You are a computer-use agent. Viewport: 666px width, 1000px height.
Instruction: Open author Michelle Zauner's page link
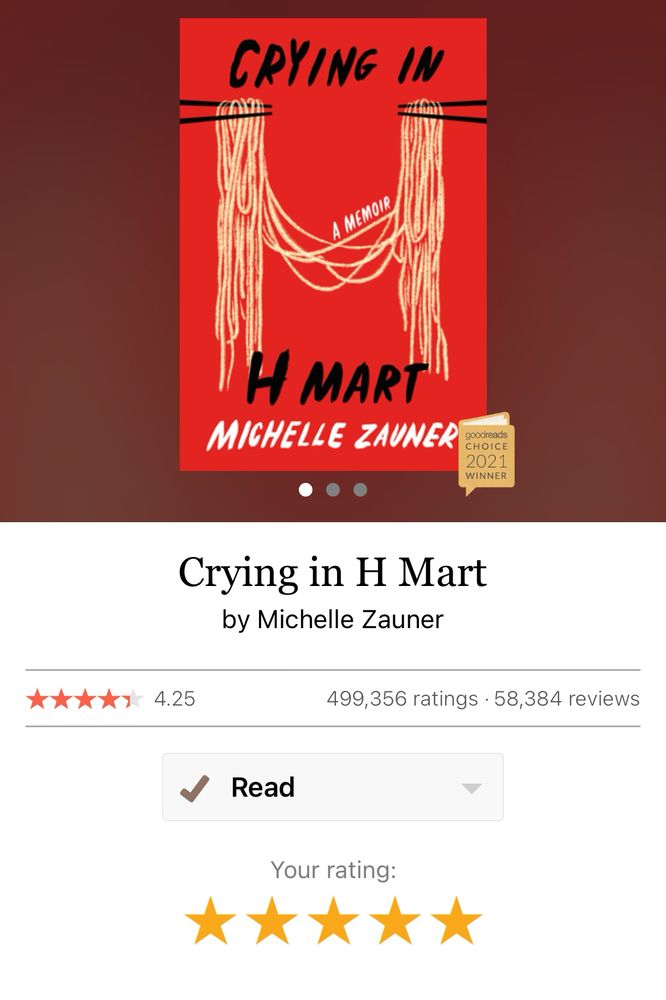point(350,619)
